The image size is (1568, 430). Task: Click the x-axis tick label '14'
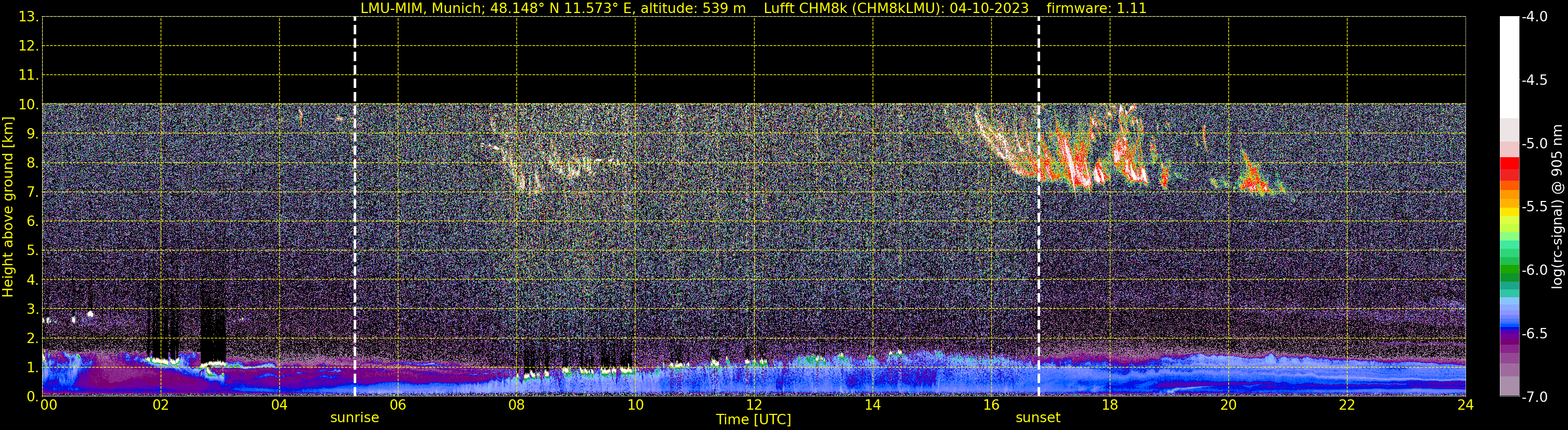tap(873, 405)
